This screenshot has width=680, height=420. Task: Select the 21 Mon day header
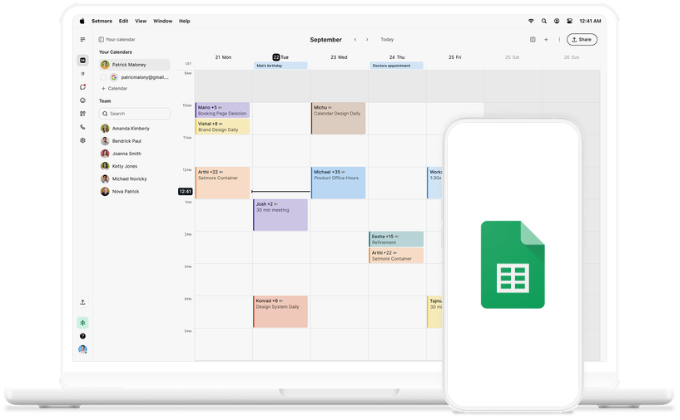[x=223, y=57]
